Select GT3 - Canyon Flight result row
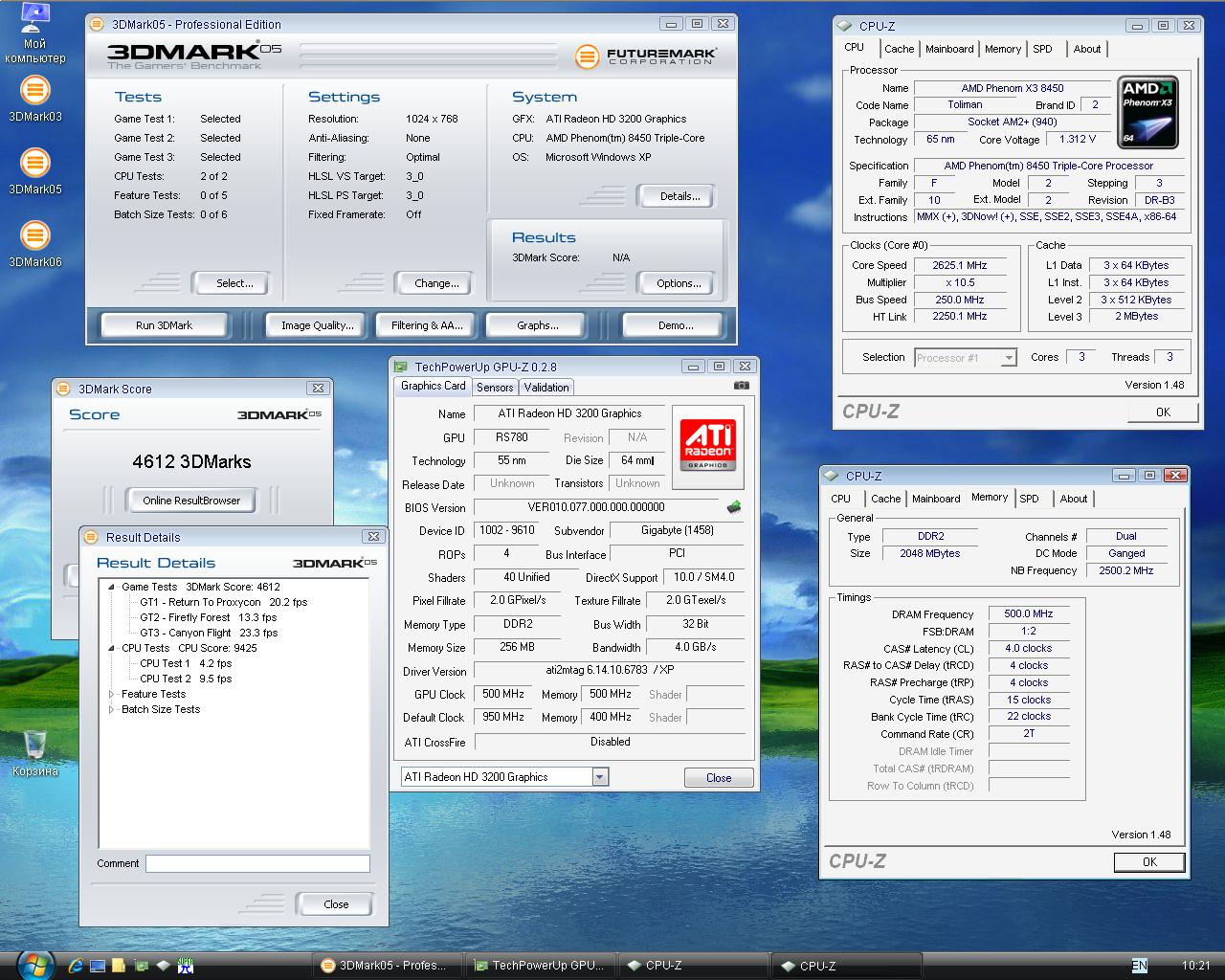The image size is (1225, 980). pos(209,633)
